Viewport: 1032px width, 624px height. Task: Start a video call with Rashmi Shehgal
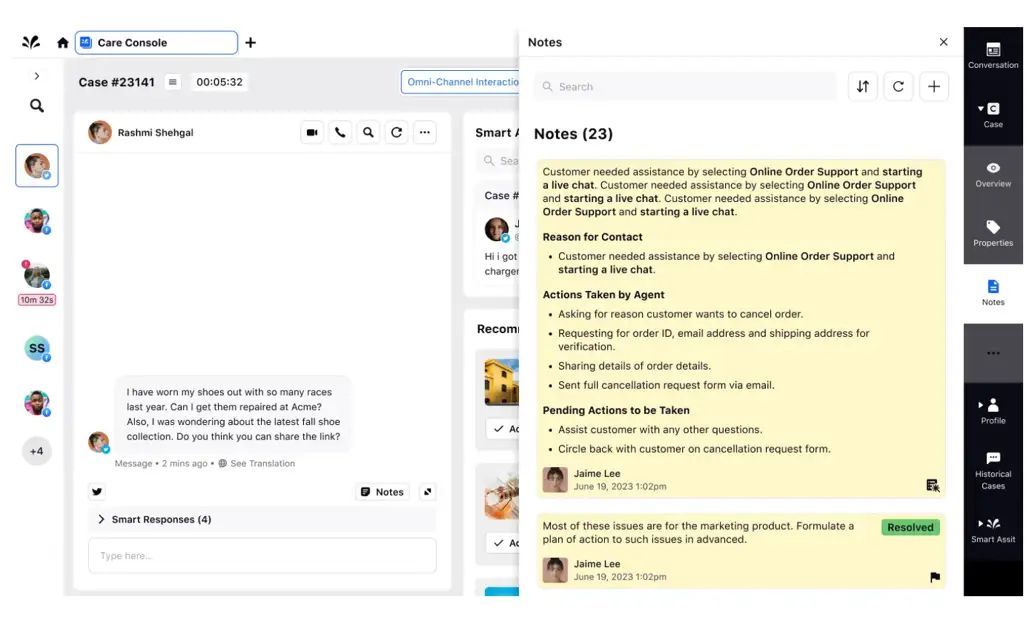tap(312, 133)
